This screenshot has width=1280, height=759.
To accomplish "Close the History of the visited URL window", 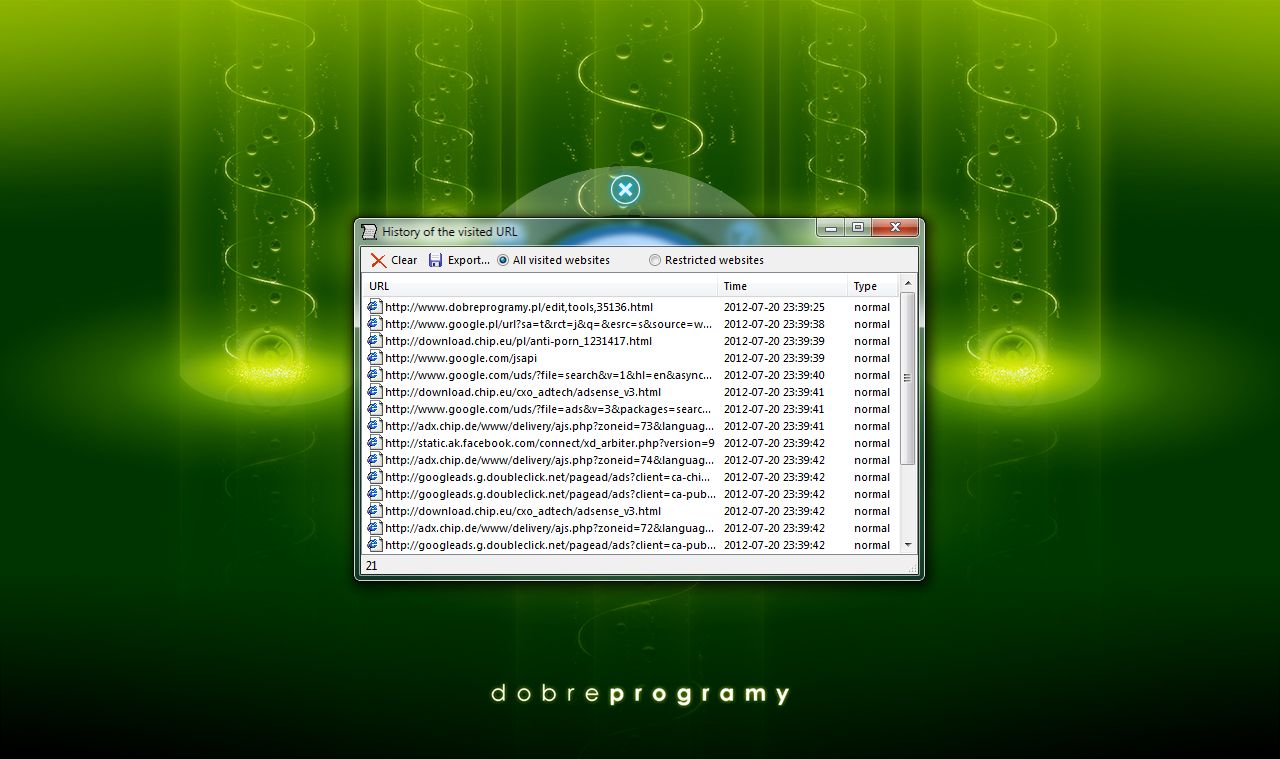I will (x=895, y=228).
